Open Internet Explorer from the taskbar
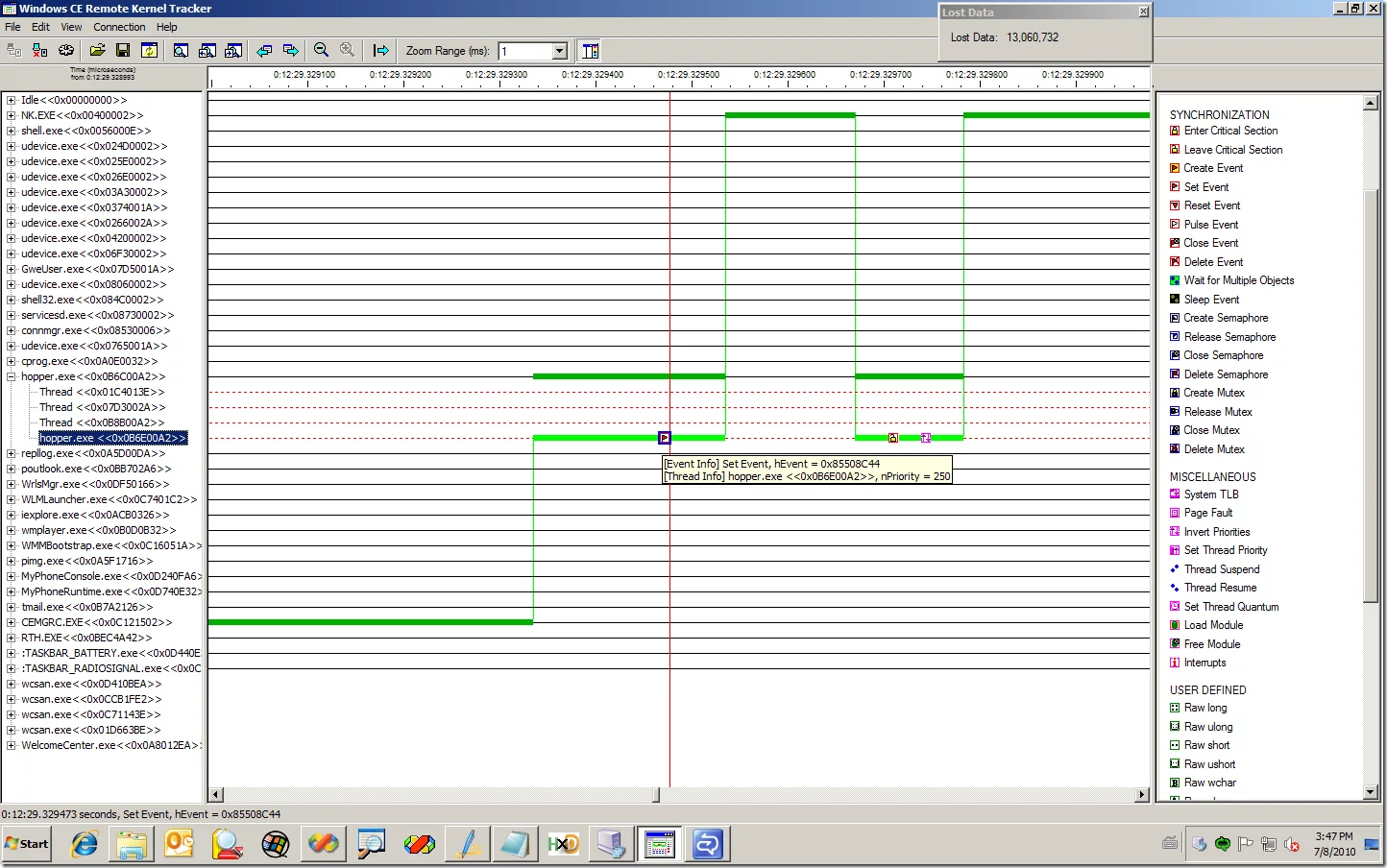The height and width of the screenshot is (868, 1387). (x=85, y=844)
